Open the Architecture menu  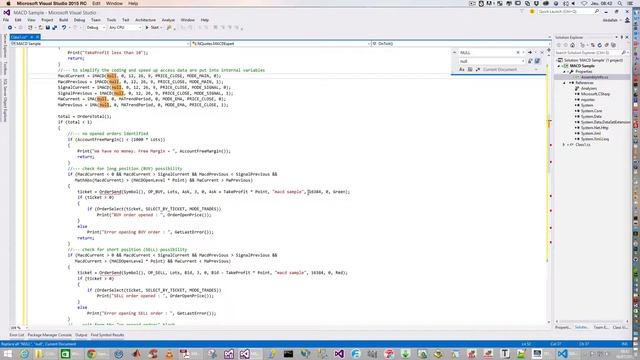tap(145, 20)
